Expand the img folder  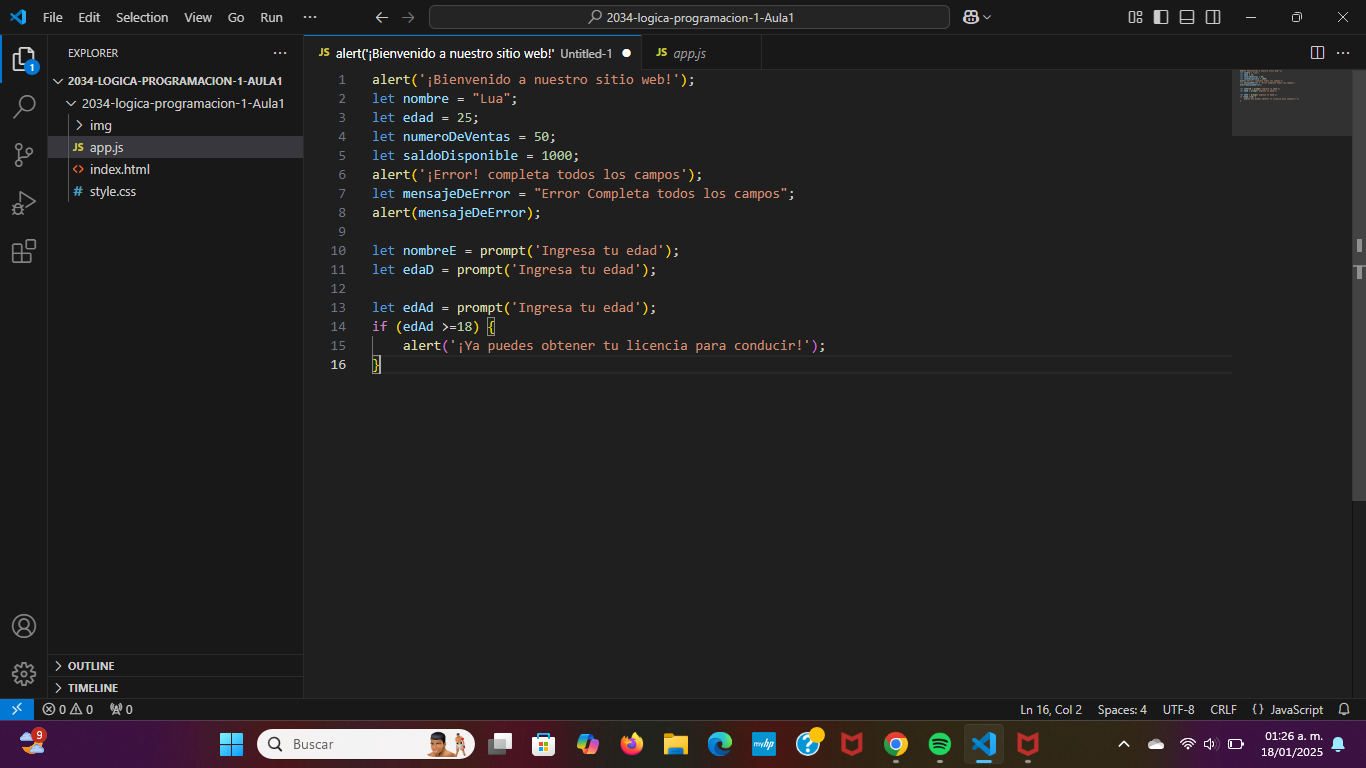point(175,125)
